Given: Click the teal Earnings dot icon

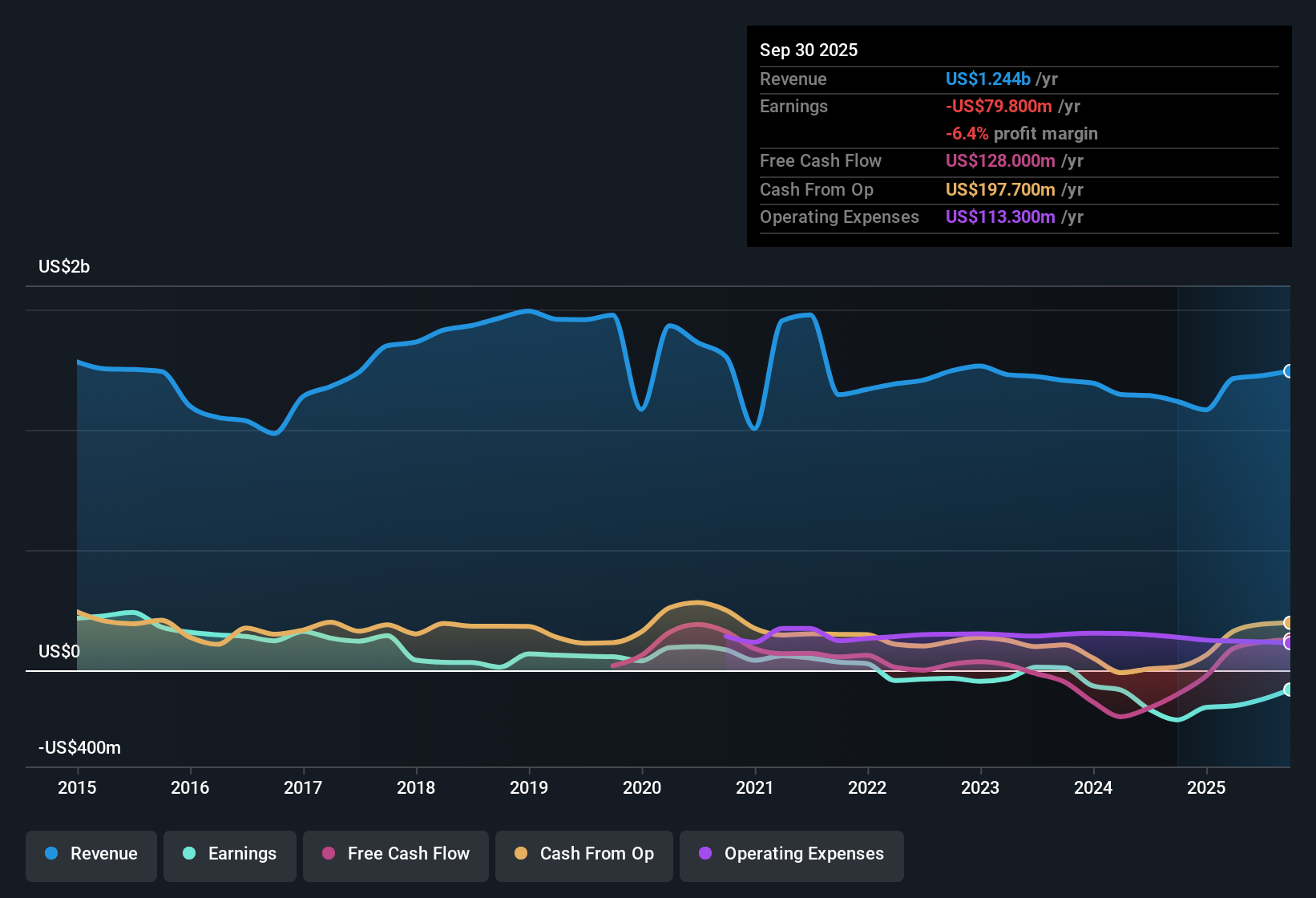Looking at the screenshot, I should point(189,854).
